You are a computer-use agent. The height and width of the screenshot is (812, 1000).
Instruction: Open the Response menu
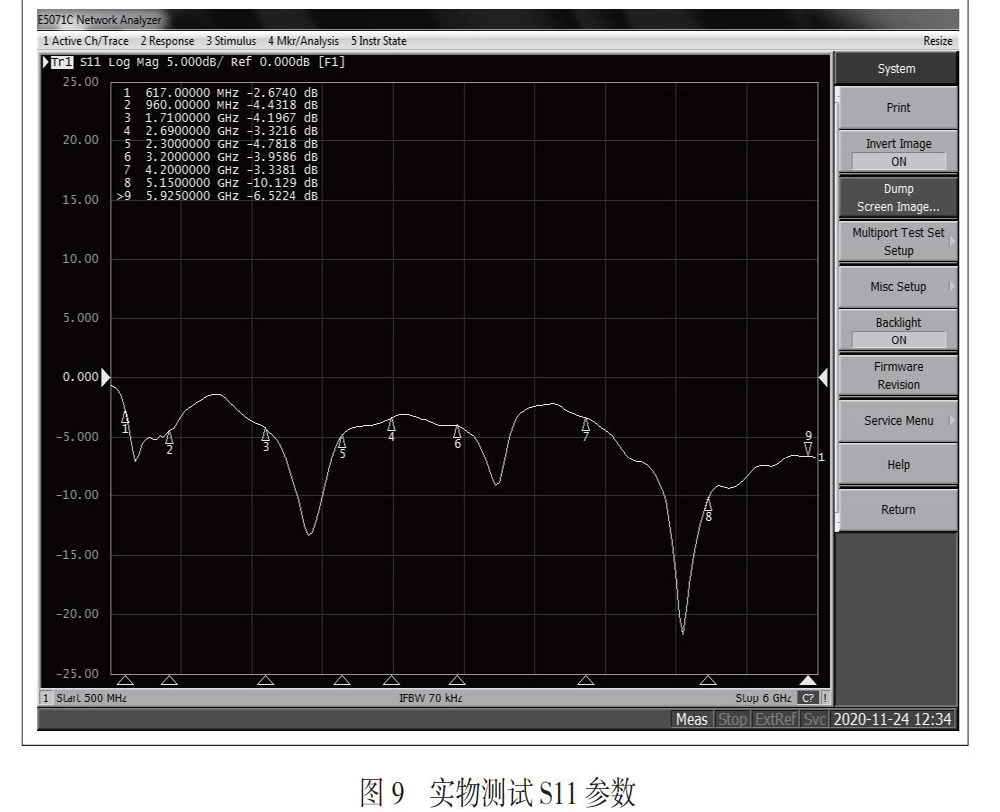coord(167,41)
